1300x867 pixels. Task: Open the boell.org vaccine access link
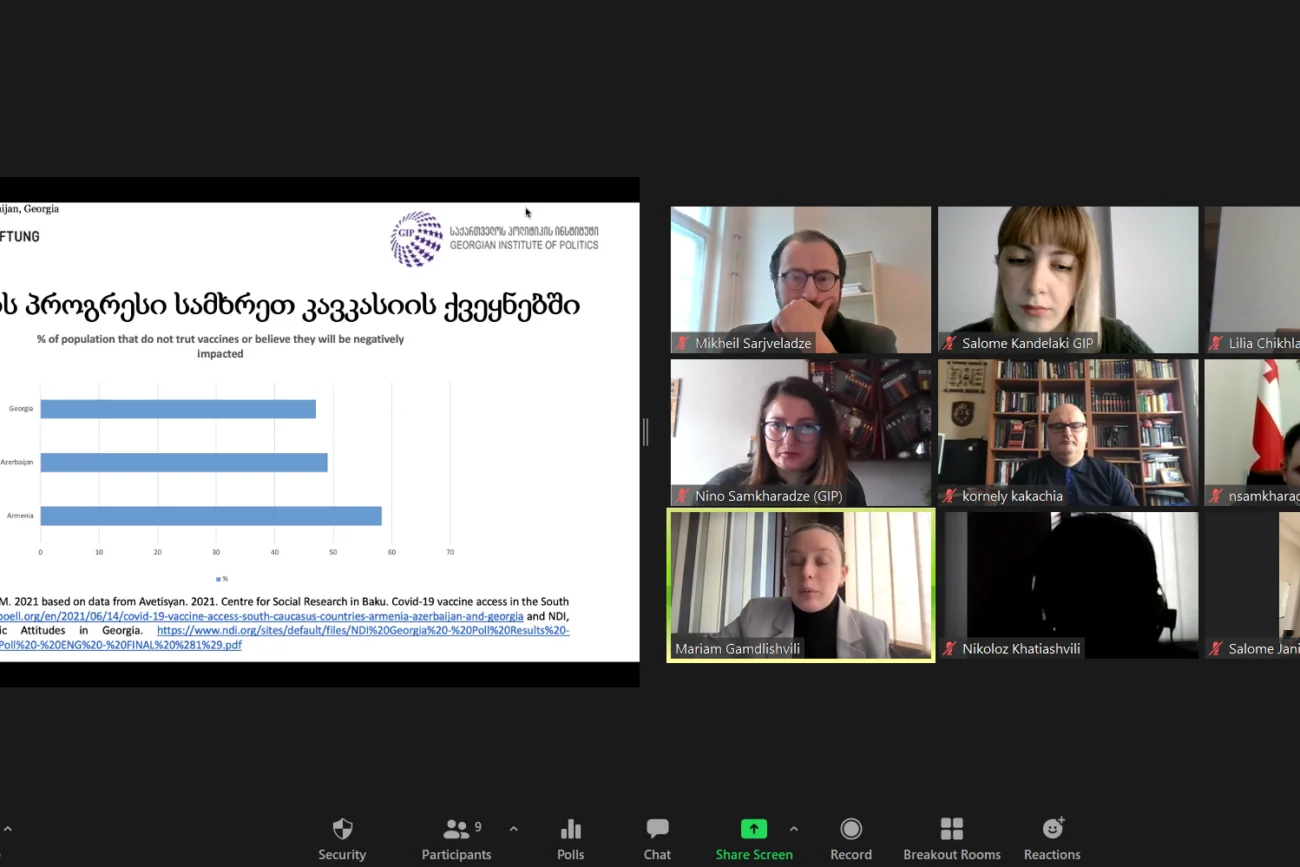tap(260, 616)
